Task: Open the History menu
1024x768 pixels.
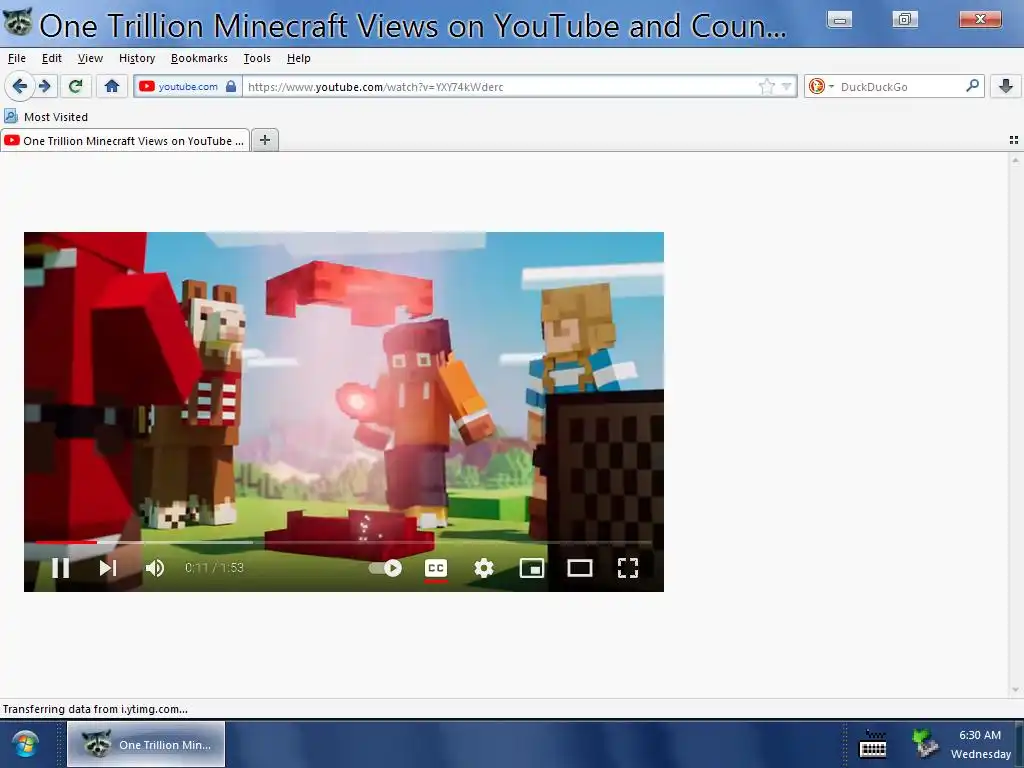Action: [x=137, y=58]
